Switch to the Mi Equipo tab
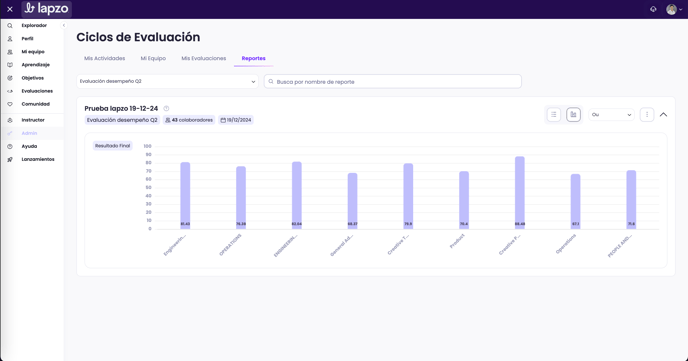Screen dimensions: 688x361 click(153, 58)
